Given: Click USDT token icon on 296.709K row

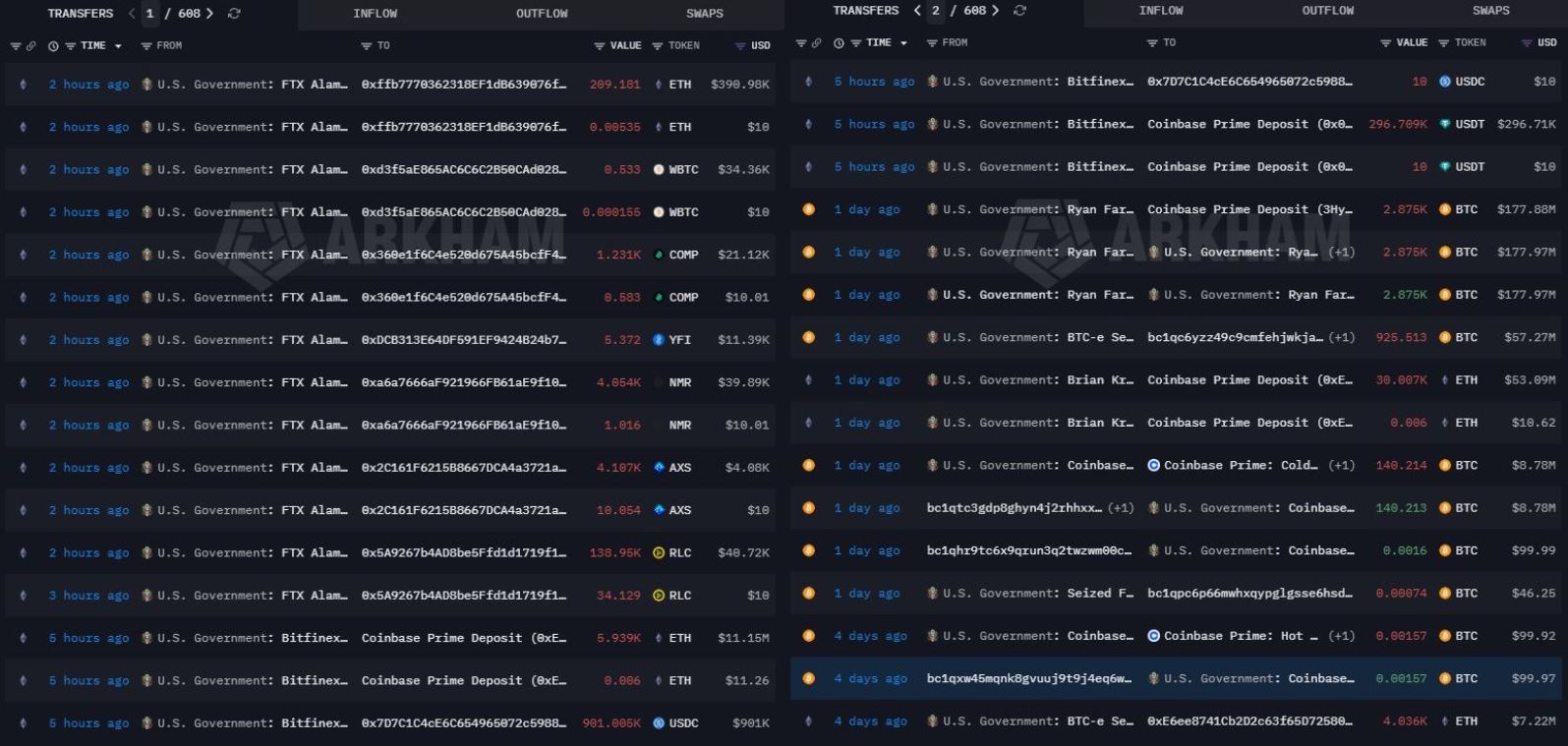Looking at the screenshot, I should [1445, 125].
